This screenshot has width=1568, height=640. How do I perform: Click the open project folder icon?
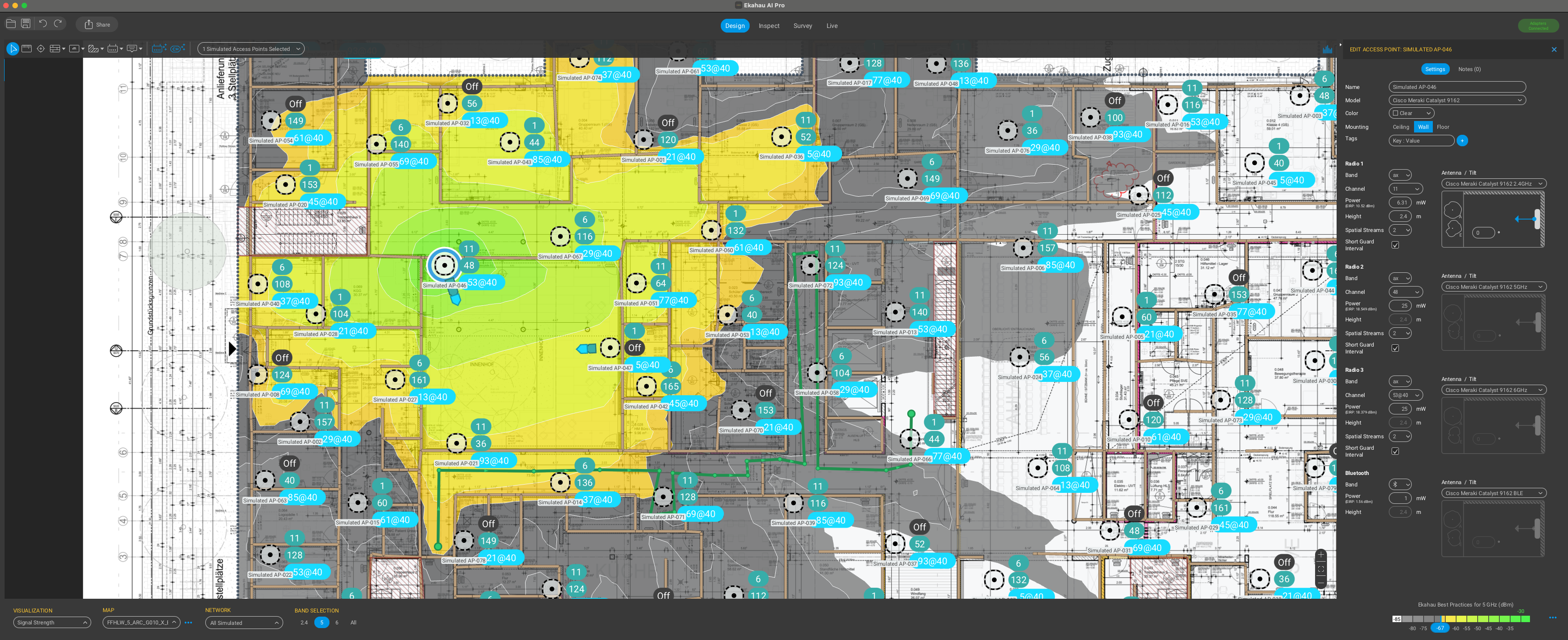(x=11, y=24)
